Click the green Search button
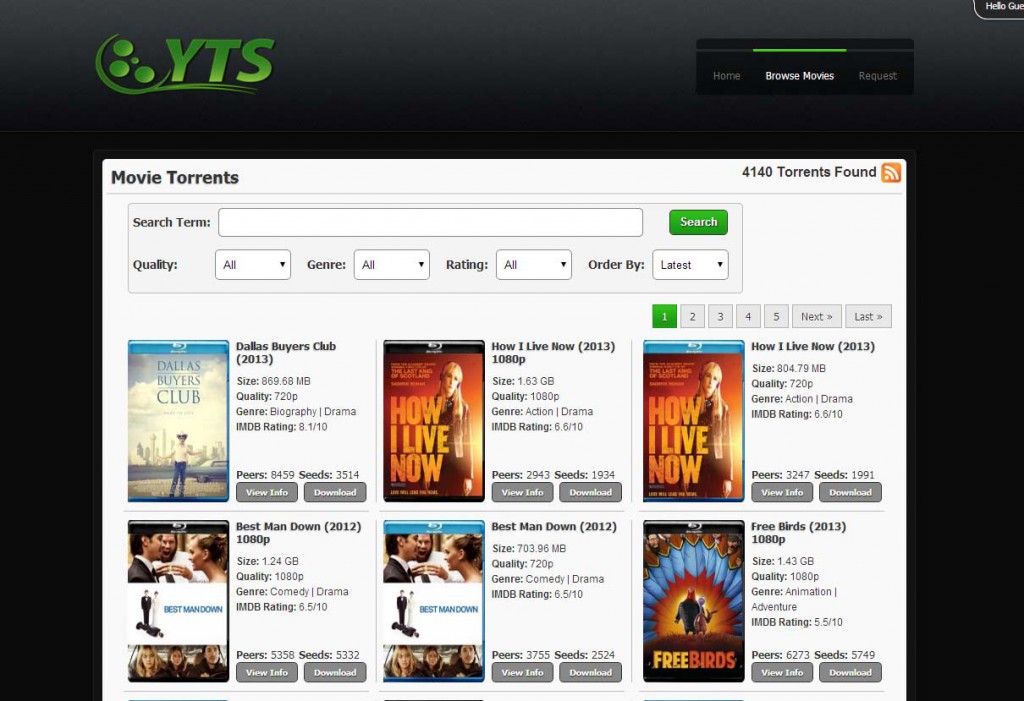Image resolution: width=1024 pixels, height=701 pixels. click(x=698, y=222)
